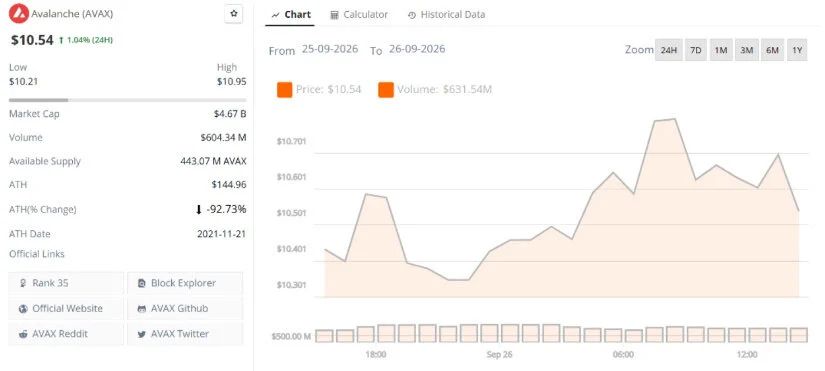Set zoom to 3M
Viewport: 825px width, 371px height.
[x=747, y=51]
